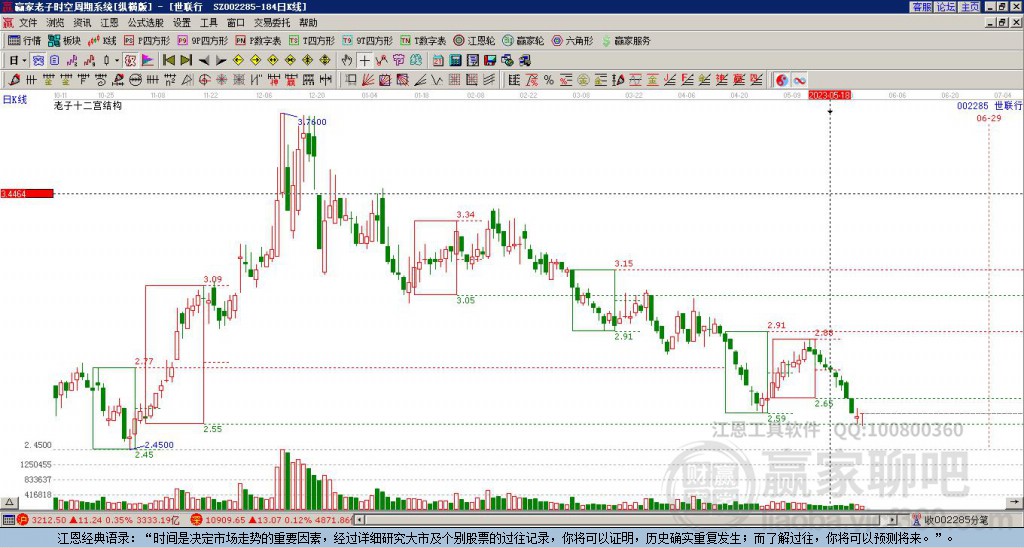The width and height of the screenshot is (1024, 548).
Task: Open the 9P四方形 tool
Action: coord(202,40)
